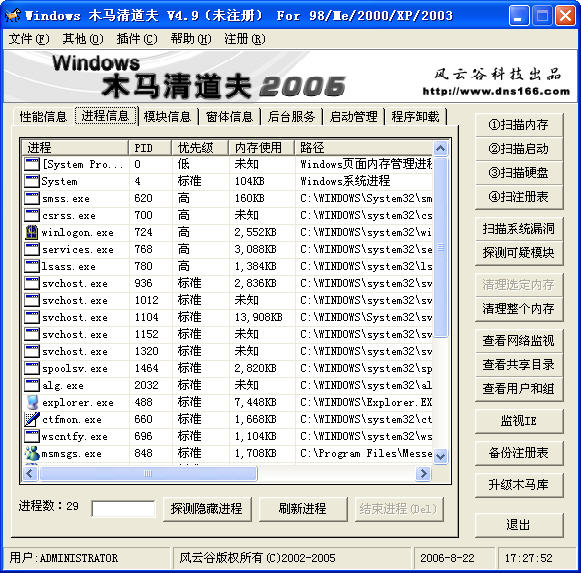581x573 pixels.
Task: Click the wscntfy.exe window icon
Action: 31,436
